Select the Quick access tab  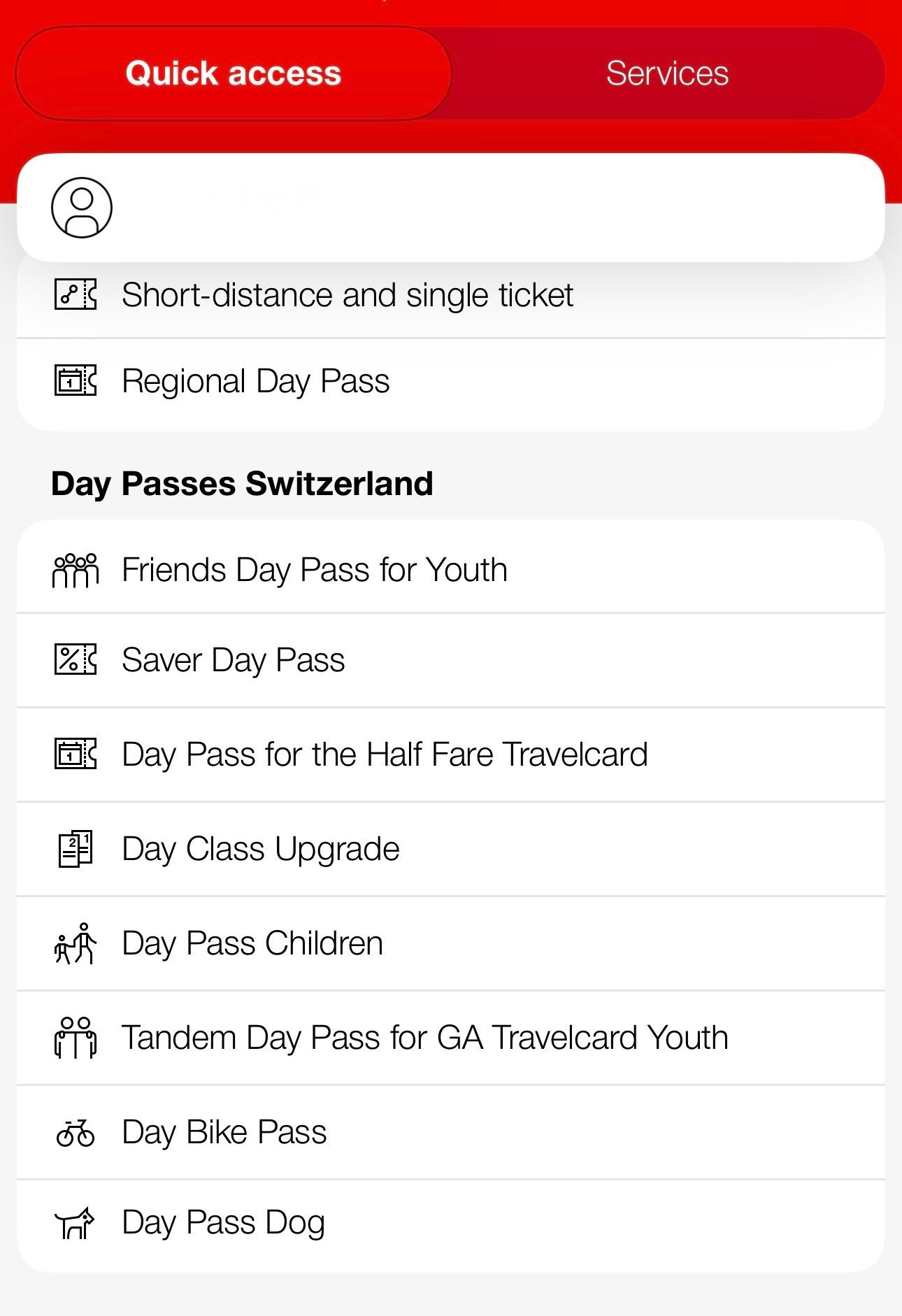(234, 73)
